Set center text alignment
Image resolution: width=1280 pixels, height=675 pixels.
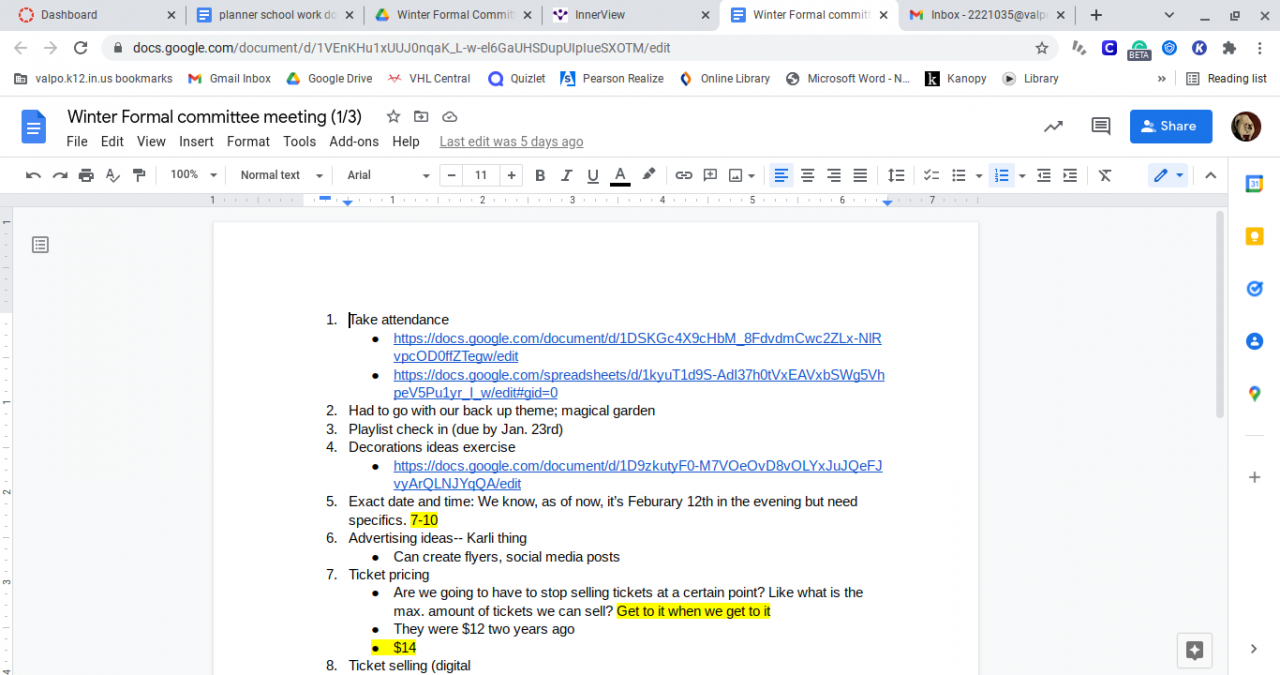click(x=807, y=175)
